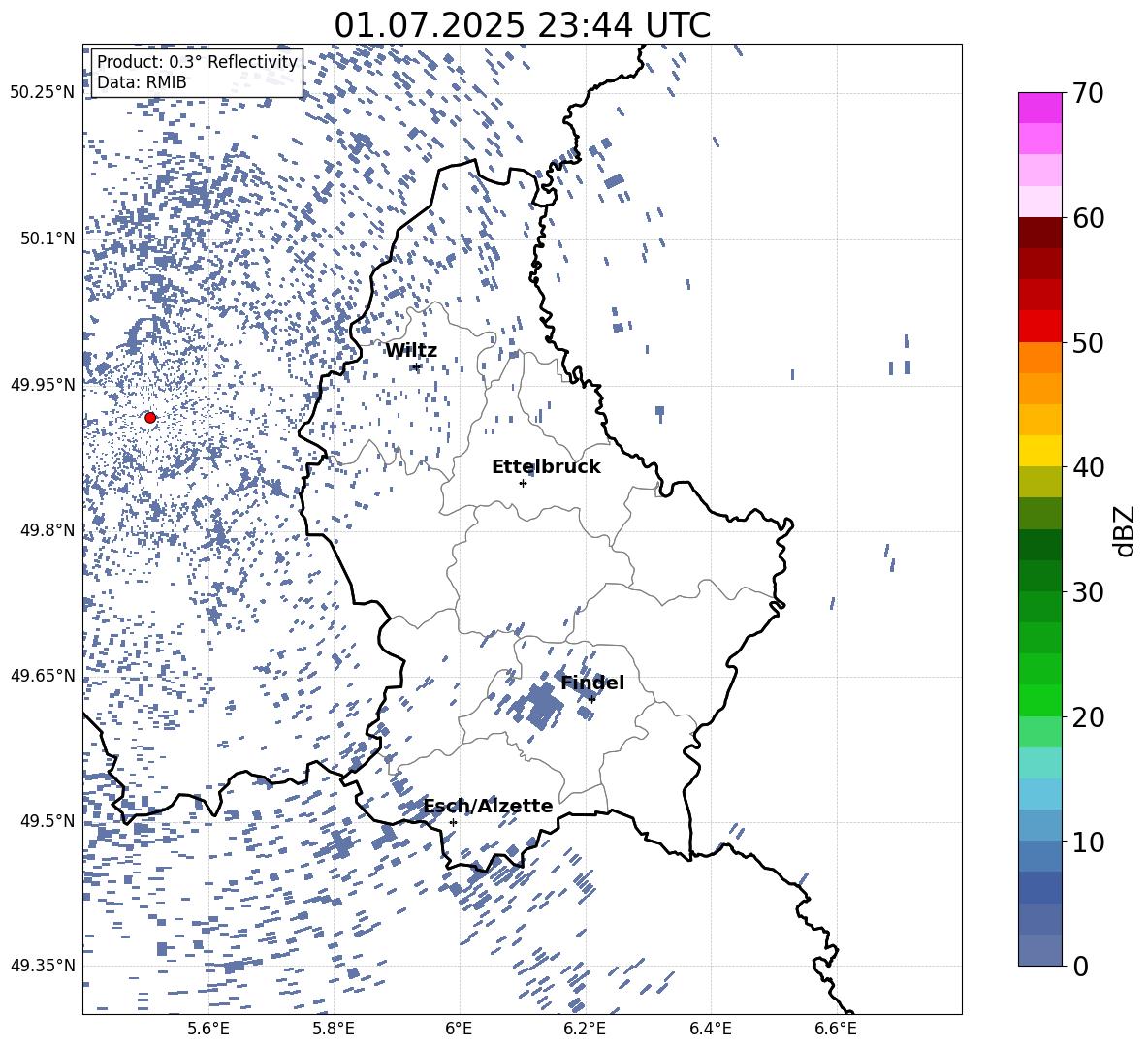This screenshot has height=1048, width=1148.
Task: Click the 'Product: 0.3° Reflectivity' legend text
Action: coord(197,61)
